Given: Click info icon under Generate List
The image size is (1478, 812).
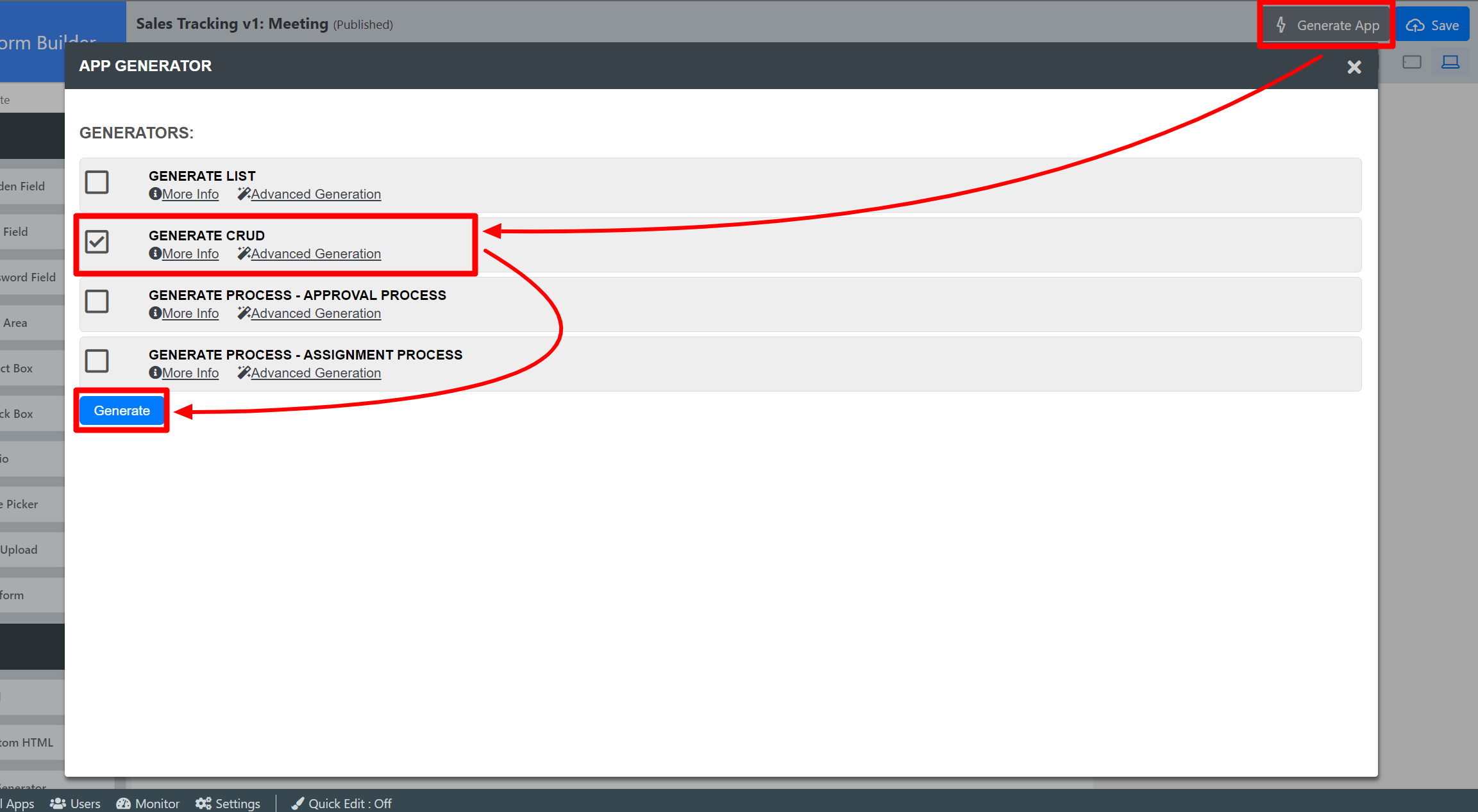Looking at the screenshot, I should pos(155,194).
